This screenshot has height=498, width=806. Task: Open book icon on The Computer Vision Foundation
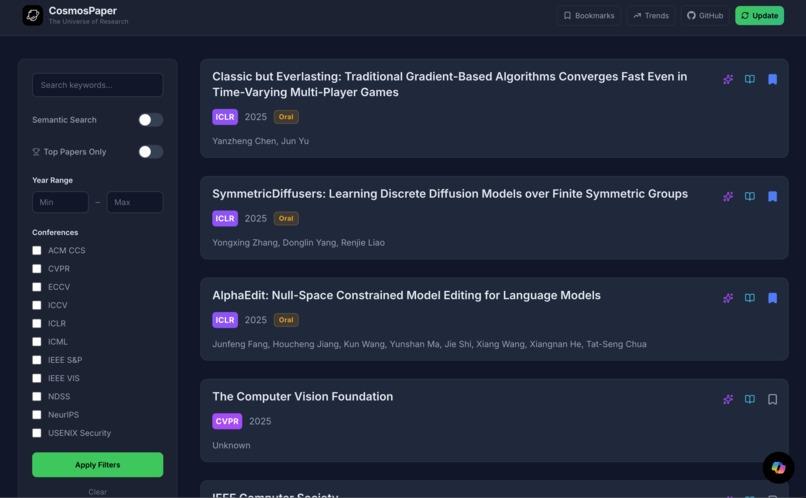click(x=750, y=399)
